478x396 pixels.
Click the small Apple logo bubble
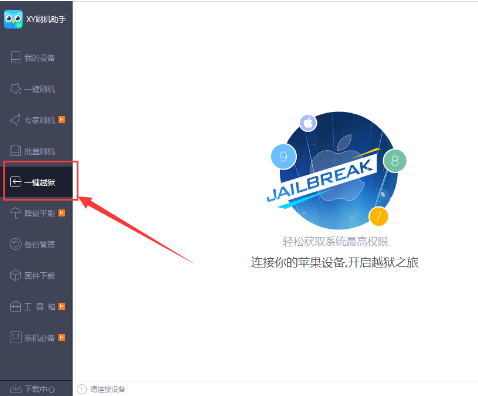point(308,123)
